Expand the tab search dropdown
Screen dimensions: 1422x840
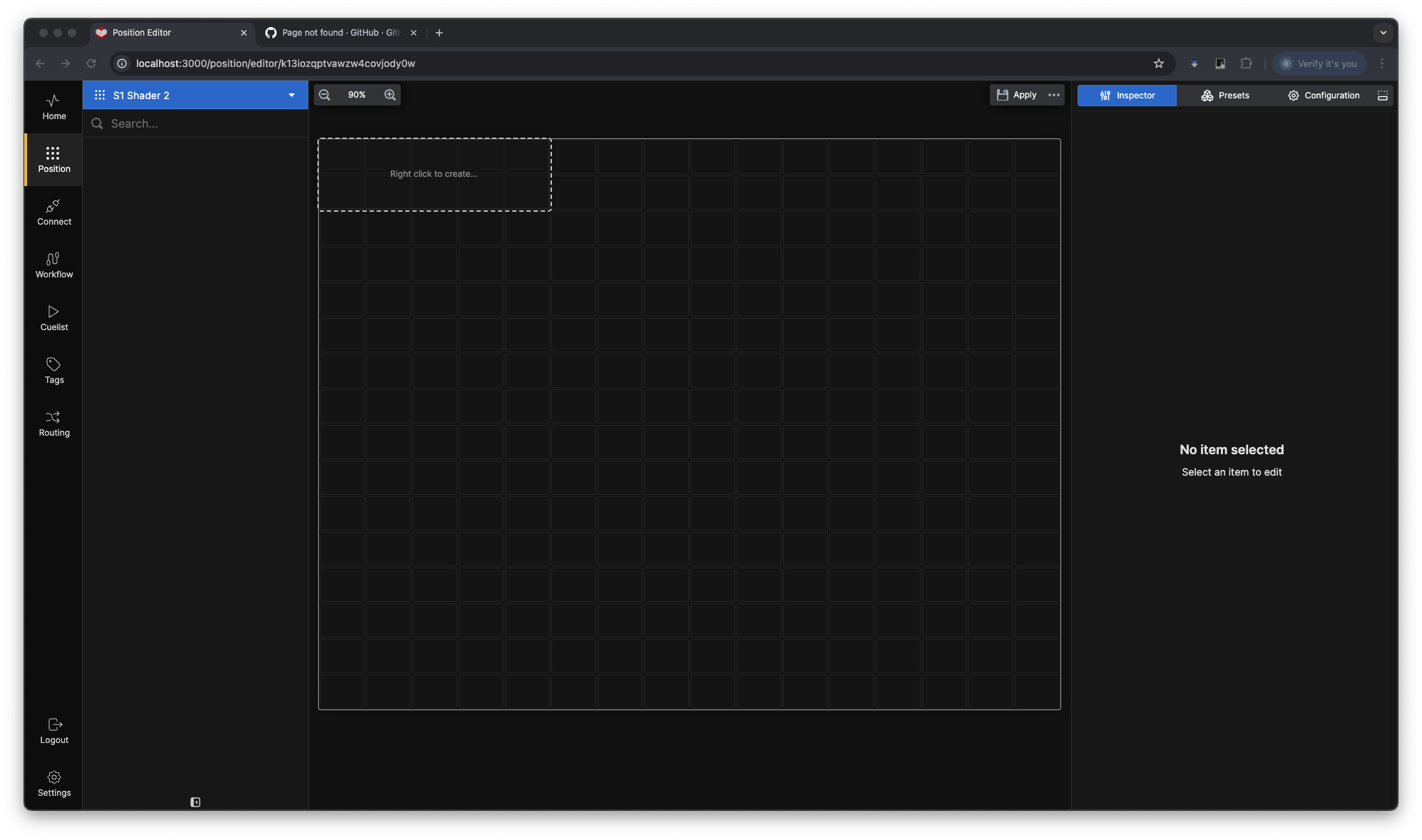pyautogui.click(x=1383, y=33)
